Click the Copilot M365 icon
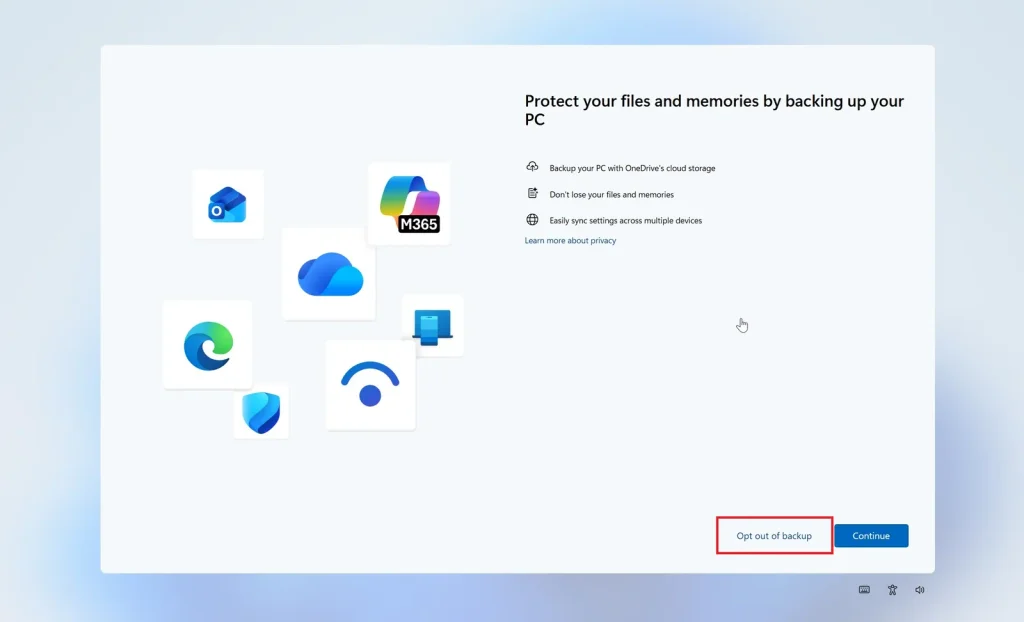The image size is (1024, 622). [x=409, y=204]
